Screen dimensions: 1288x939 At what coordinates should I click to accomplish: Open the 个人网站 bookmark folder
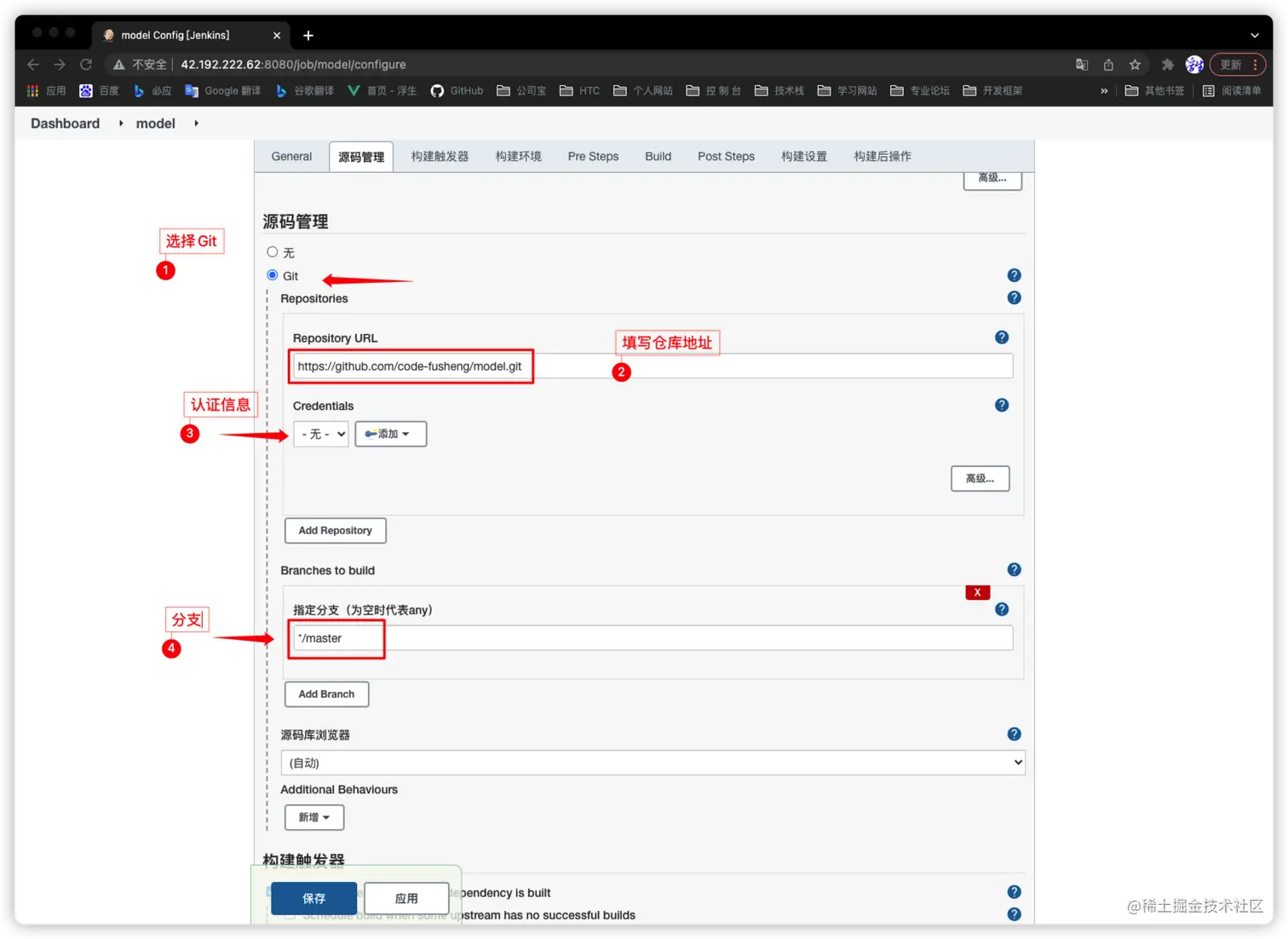point(643,90)
